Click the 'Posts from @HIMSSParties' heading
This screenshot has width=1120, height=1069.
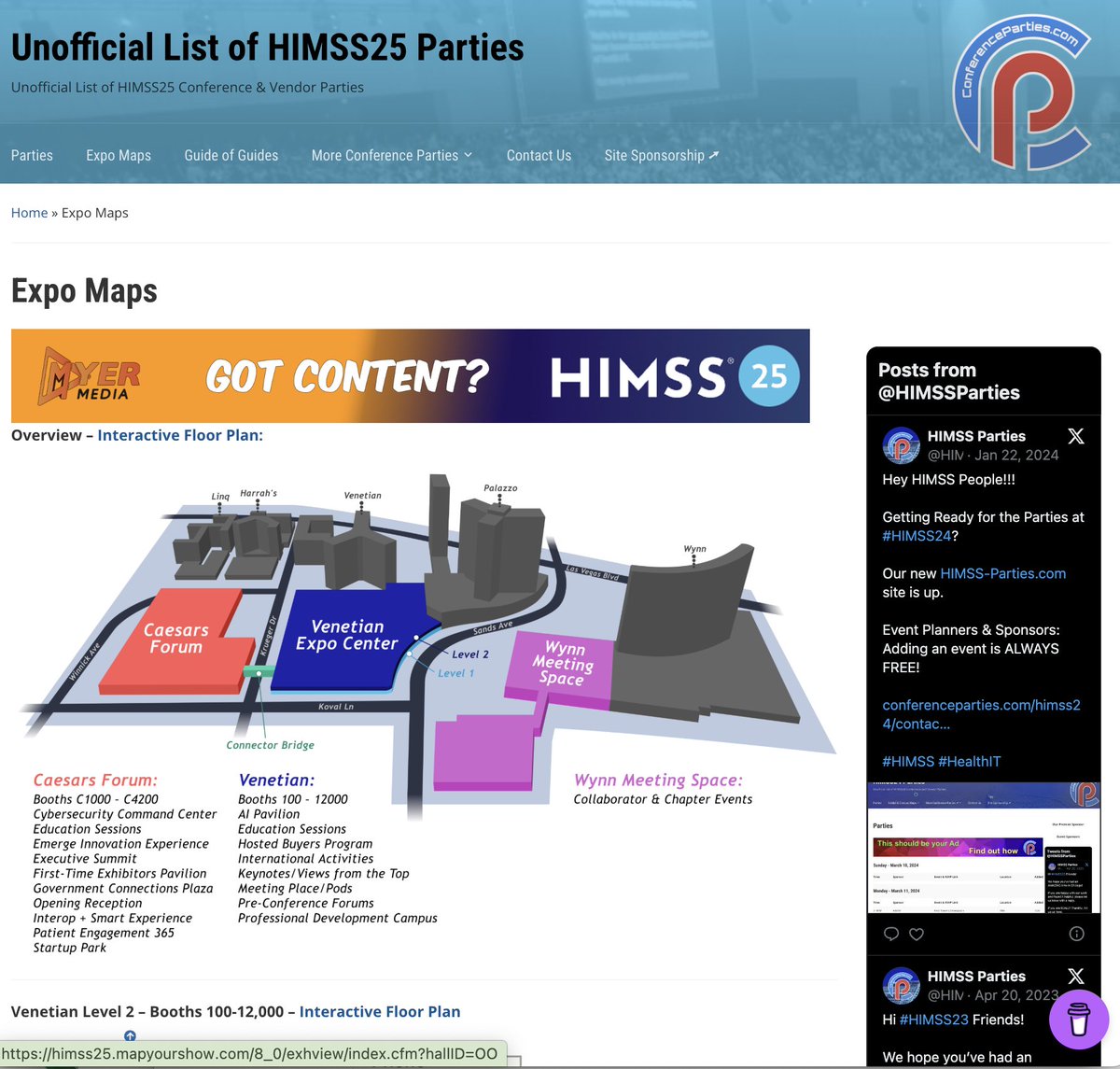point(949,381)
